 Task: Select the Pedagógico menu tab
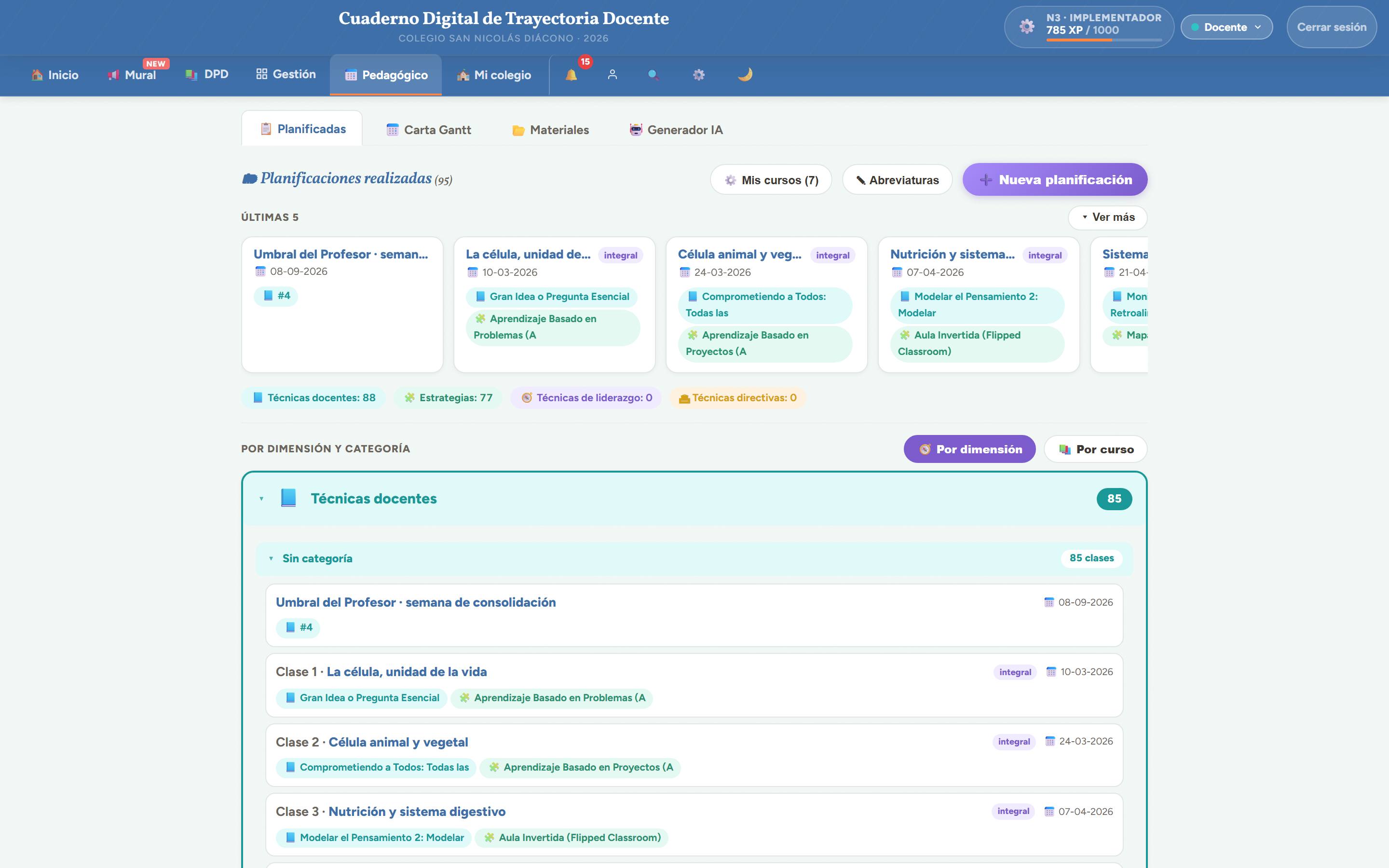pyautogui.click(x=386, y=75)
